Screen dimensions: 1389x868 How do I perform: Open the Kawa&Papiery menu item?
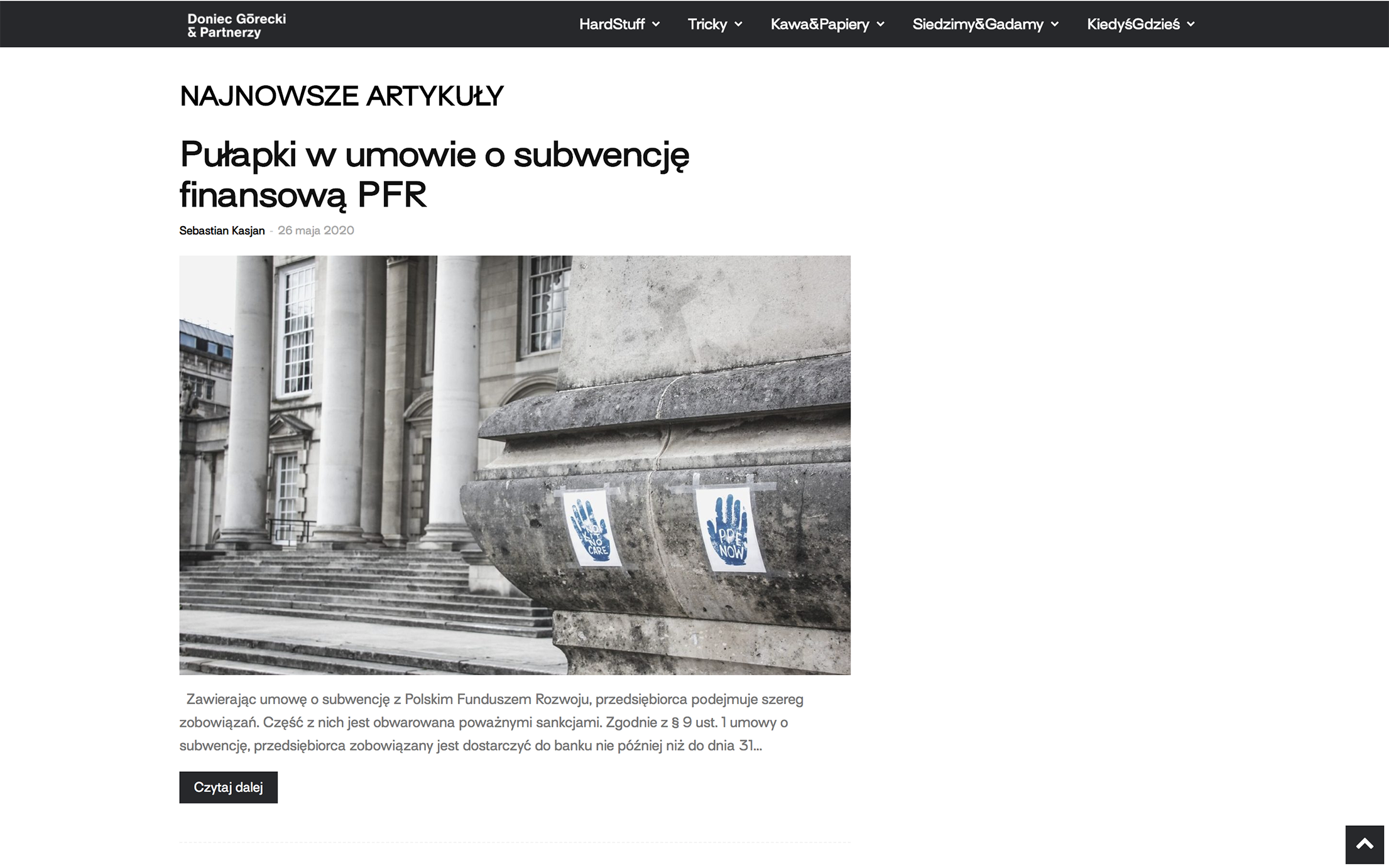tap(819, 24)
